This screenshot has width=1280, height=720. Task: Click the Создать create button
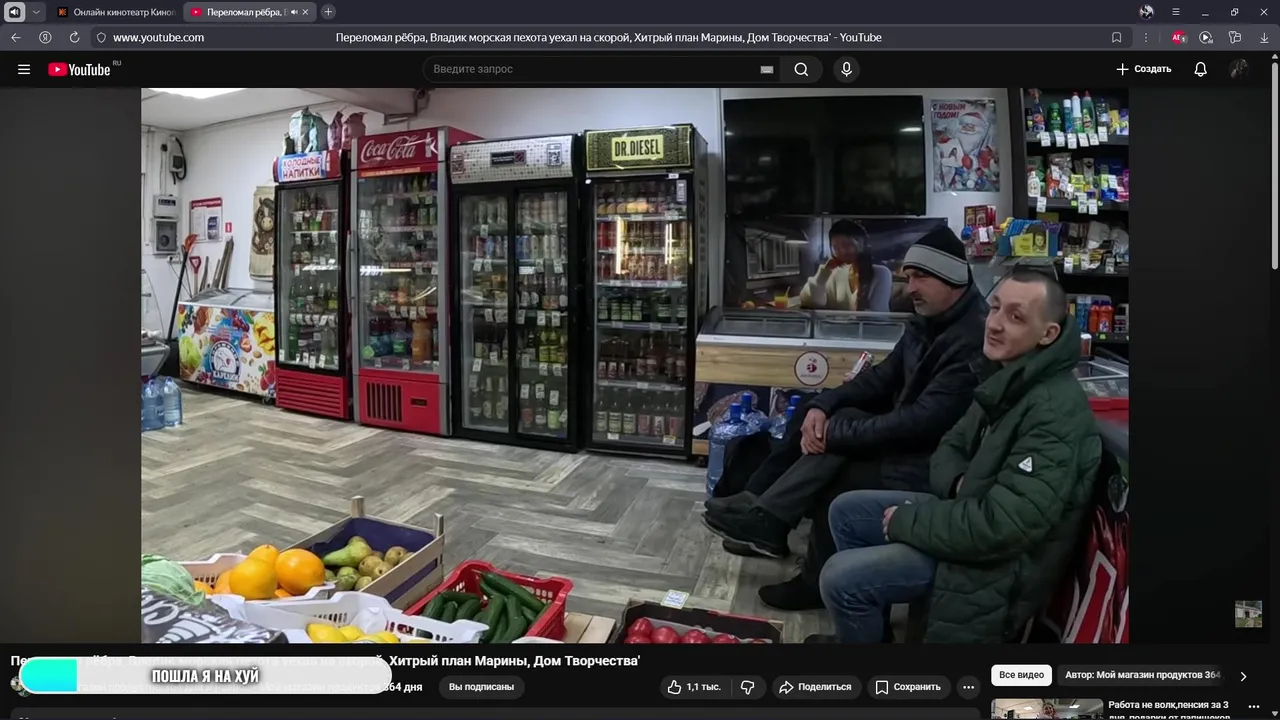coord(1143,69)
